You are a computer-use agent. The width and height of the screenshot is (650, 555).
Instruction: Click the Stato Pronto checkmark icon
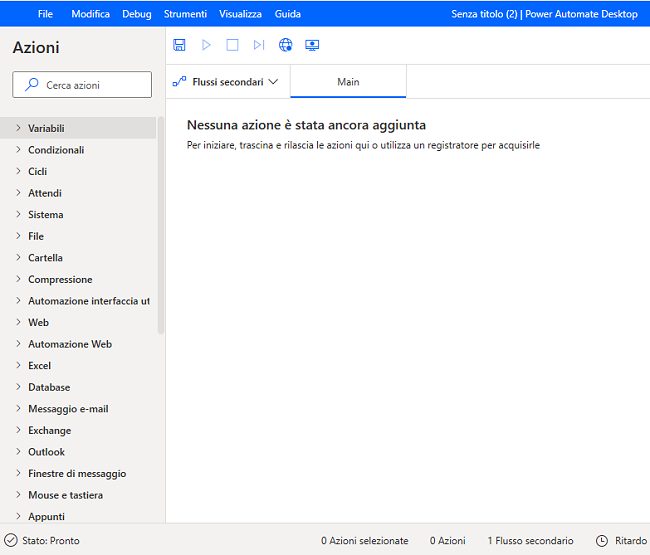coord(10,540)
